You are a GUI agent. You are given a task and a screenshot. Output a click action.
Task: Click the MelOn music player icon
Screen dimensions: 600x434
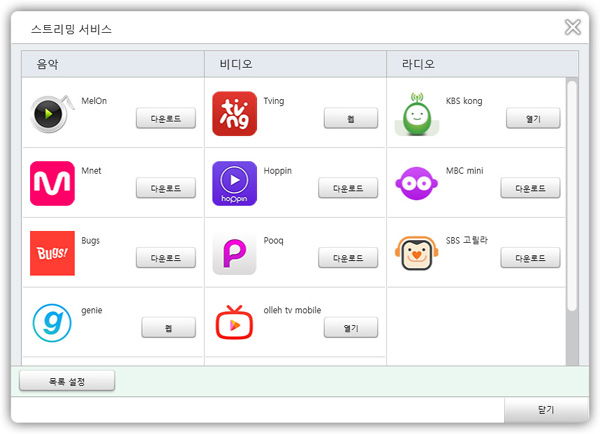(52, 114)
